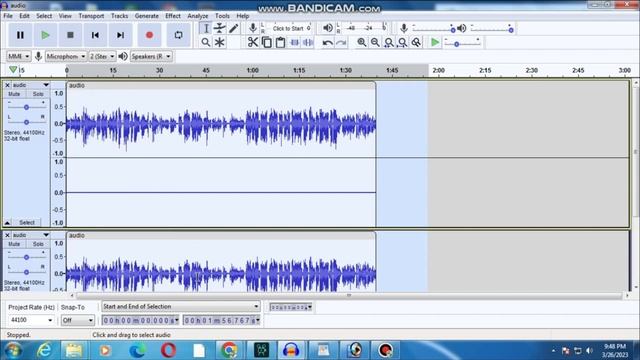Open the Edit menu
The width and height of the screenshot is (640, 360).
coord(24,16)
